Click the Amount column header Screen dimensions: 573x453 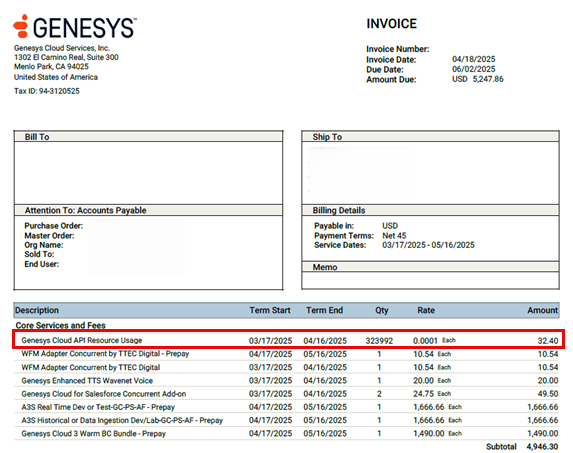point(542,310)
